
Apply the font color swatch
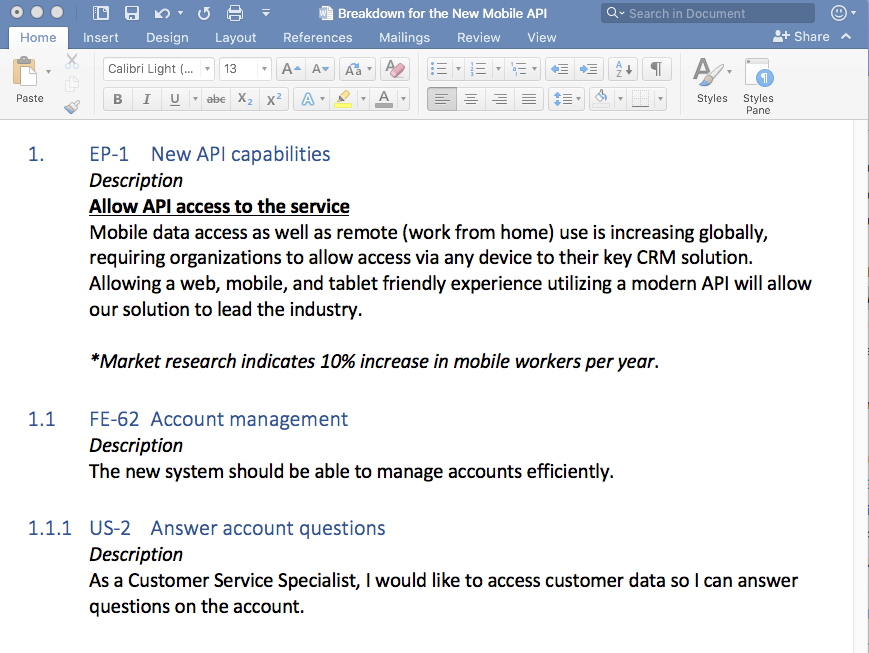[384, 99]
